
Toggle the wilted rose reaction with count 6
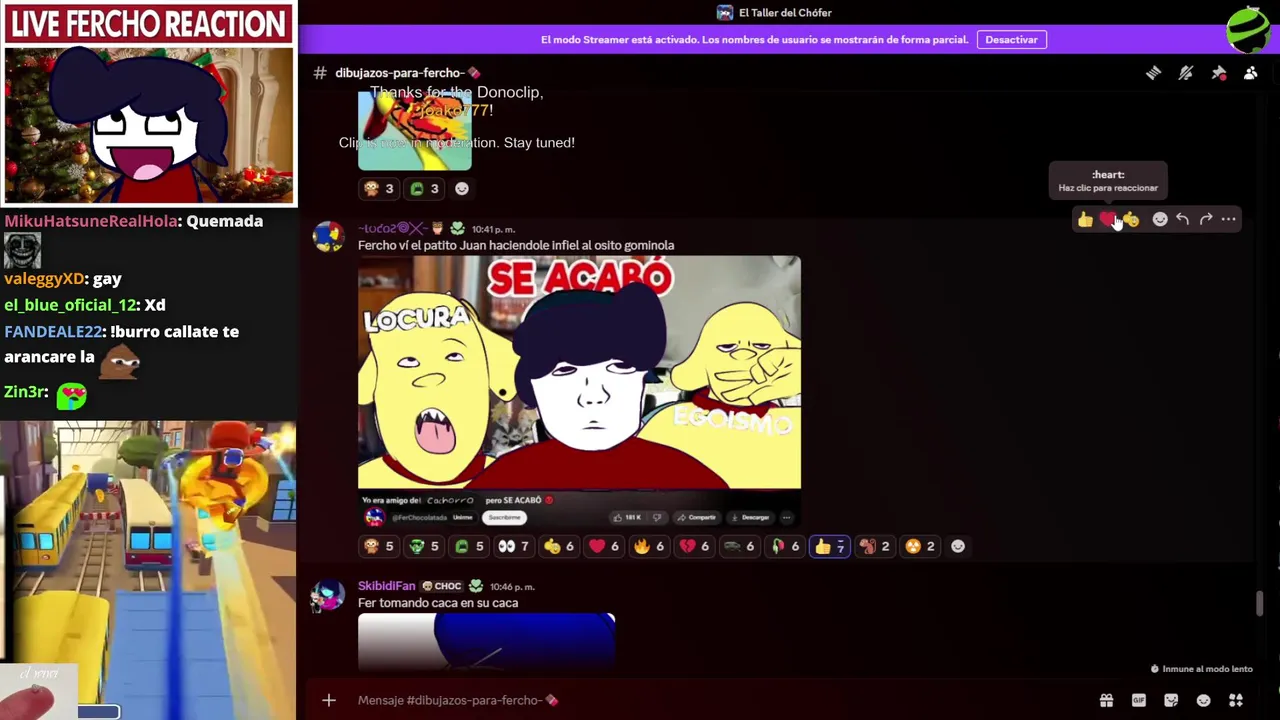(784, 546)
